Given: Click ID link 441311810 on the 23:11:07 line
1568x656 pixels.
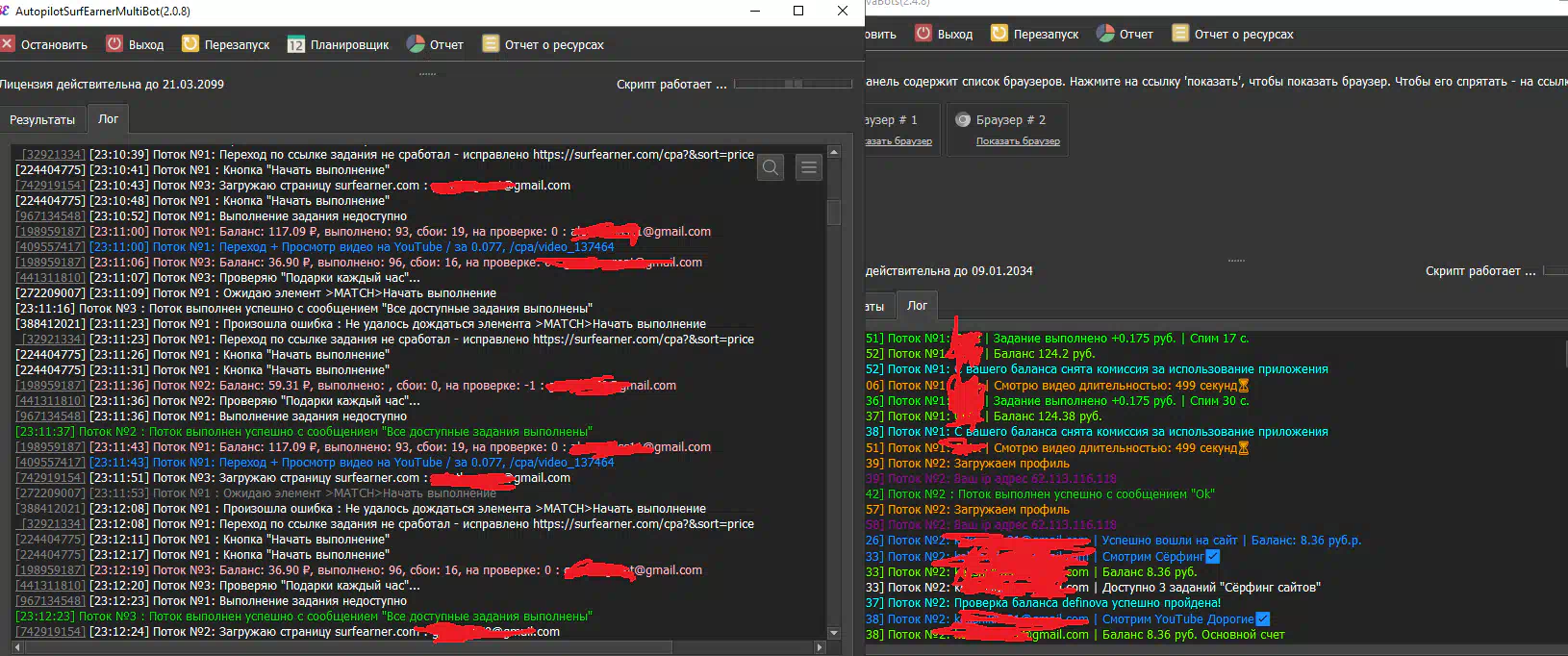Looking at the screenshot, I should coord(50,277).
